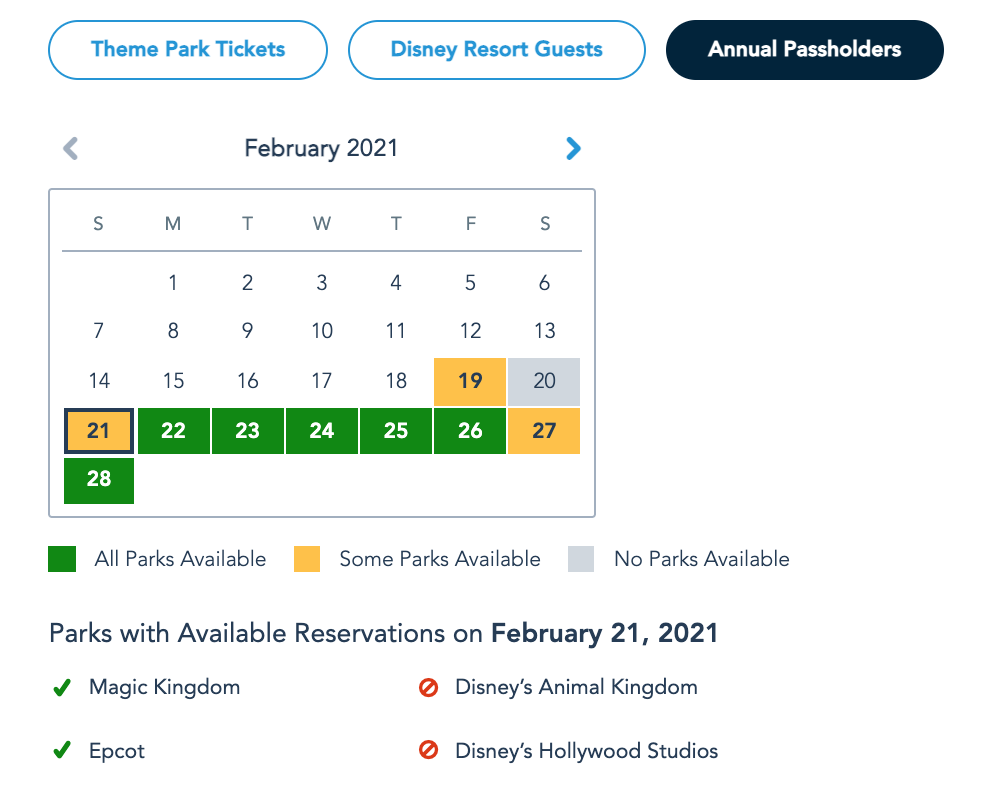Click unavailable icon beside Disney's Animal Kingdom
The height and width of the screenshot is (798, 998).
click(x=429, y=688)
